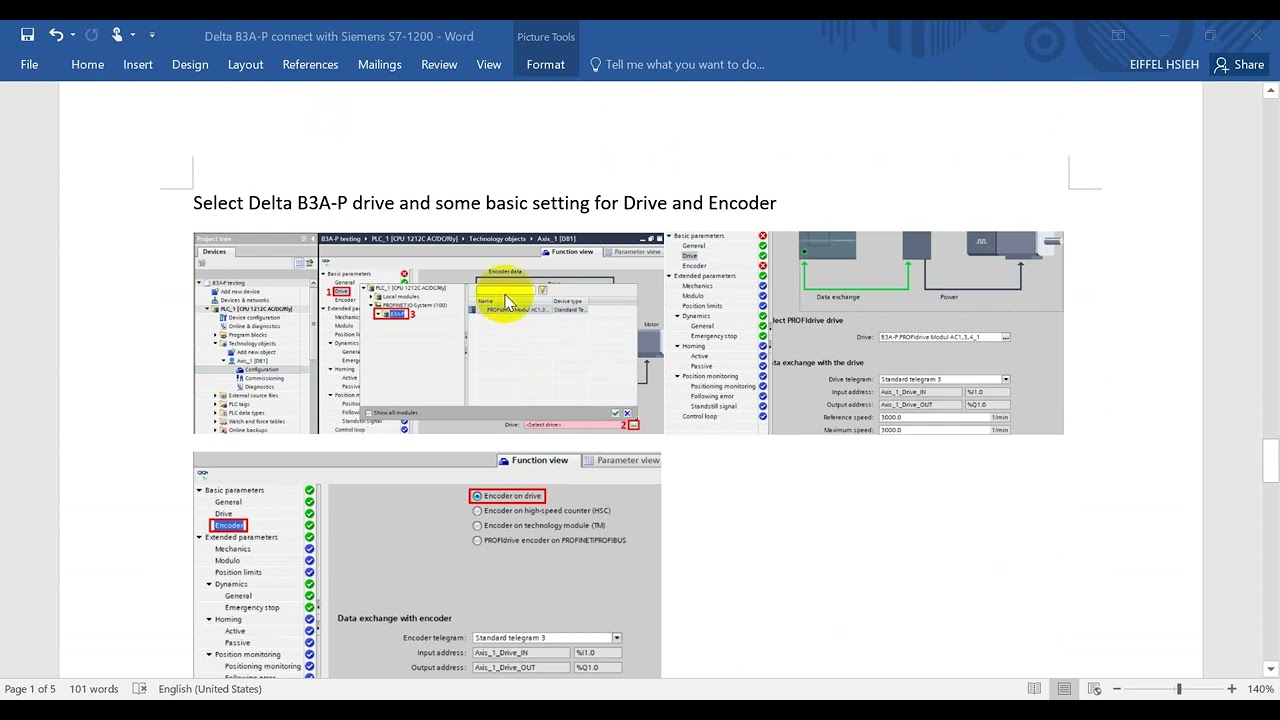Open the Undo history dropdown arrow
1280x720 pixels.
(73, 36)
